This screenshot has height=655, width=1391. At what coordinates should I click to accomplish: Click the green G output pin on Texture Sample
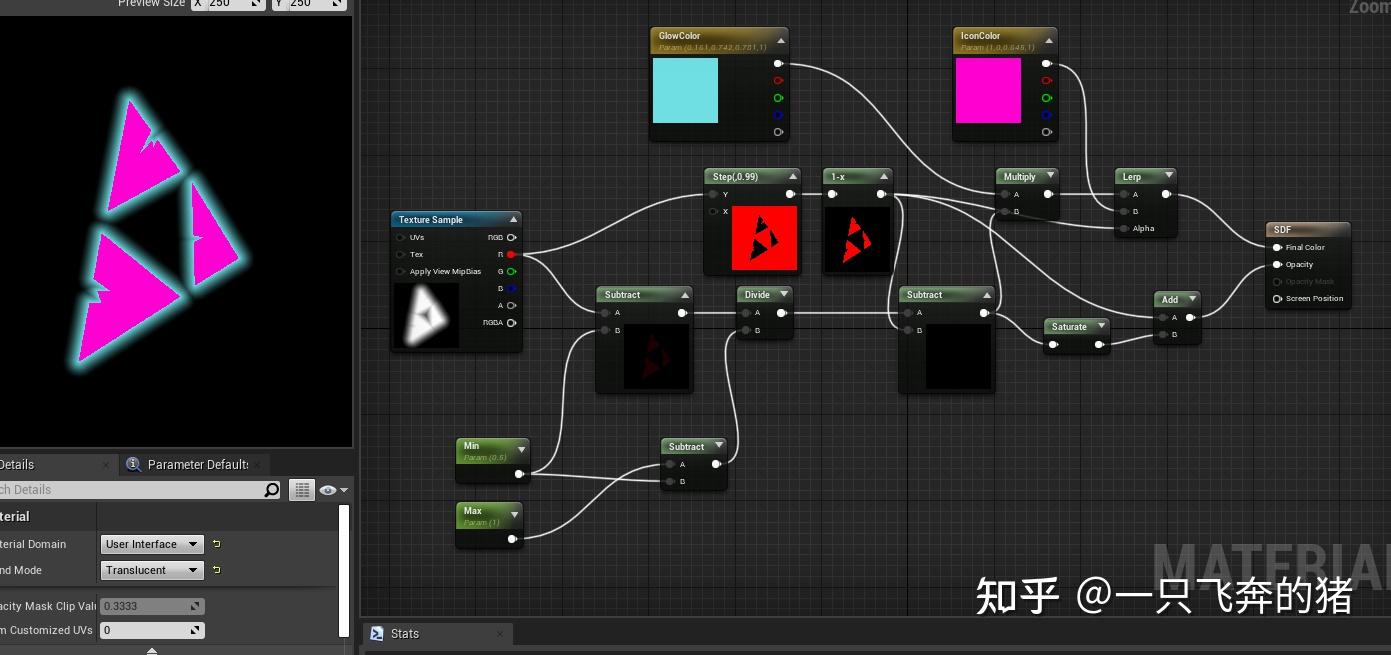click(512, 271)
